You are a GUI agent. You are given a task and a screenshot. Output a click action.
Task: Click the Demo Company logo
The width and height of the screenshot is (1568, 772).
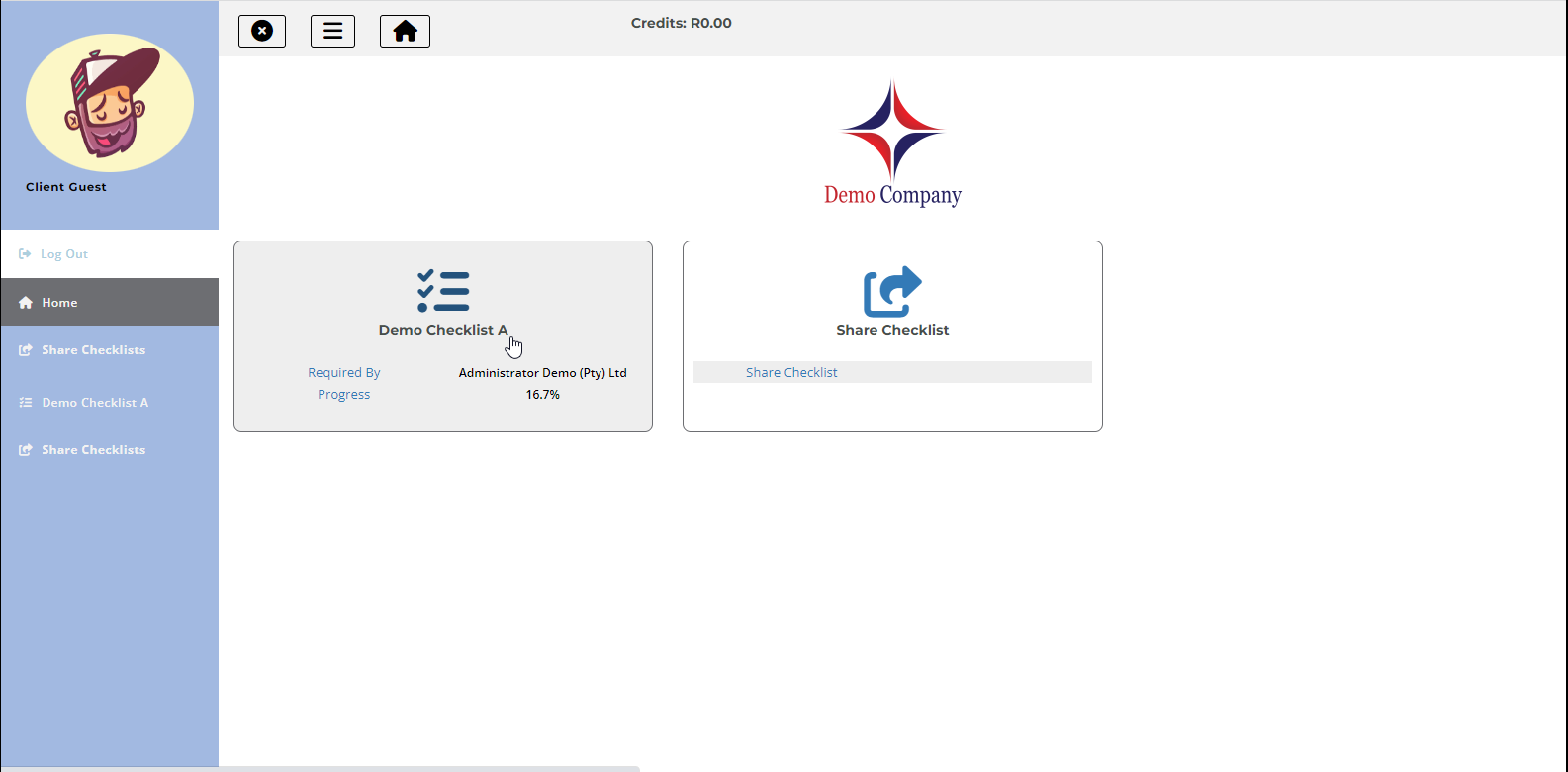coord(892,144)
